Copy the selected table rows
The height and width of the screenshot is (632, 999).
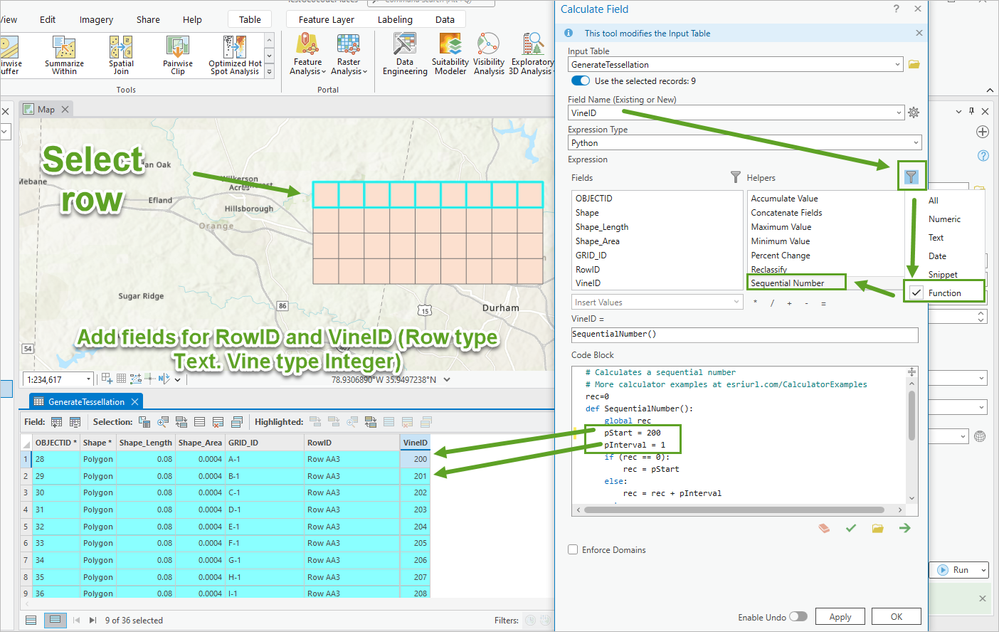pos(237,422)
